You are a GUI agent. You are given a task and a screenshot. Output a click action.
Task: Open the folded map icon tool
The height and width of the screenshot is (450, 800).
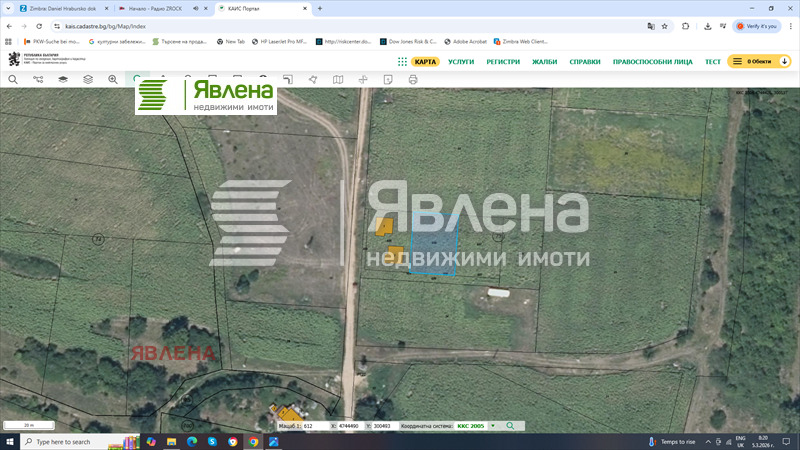click(337, 79)
